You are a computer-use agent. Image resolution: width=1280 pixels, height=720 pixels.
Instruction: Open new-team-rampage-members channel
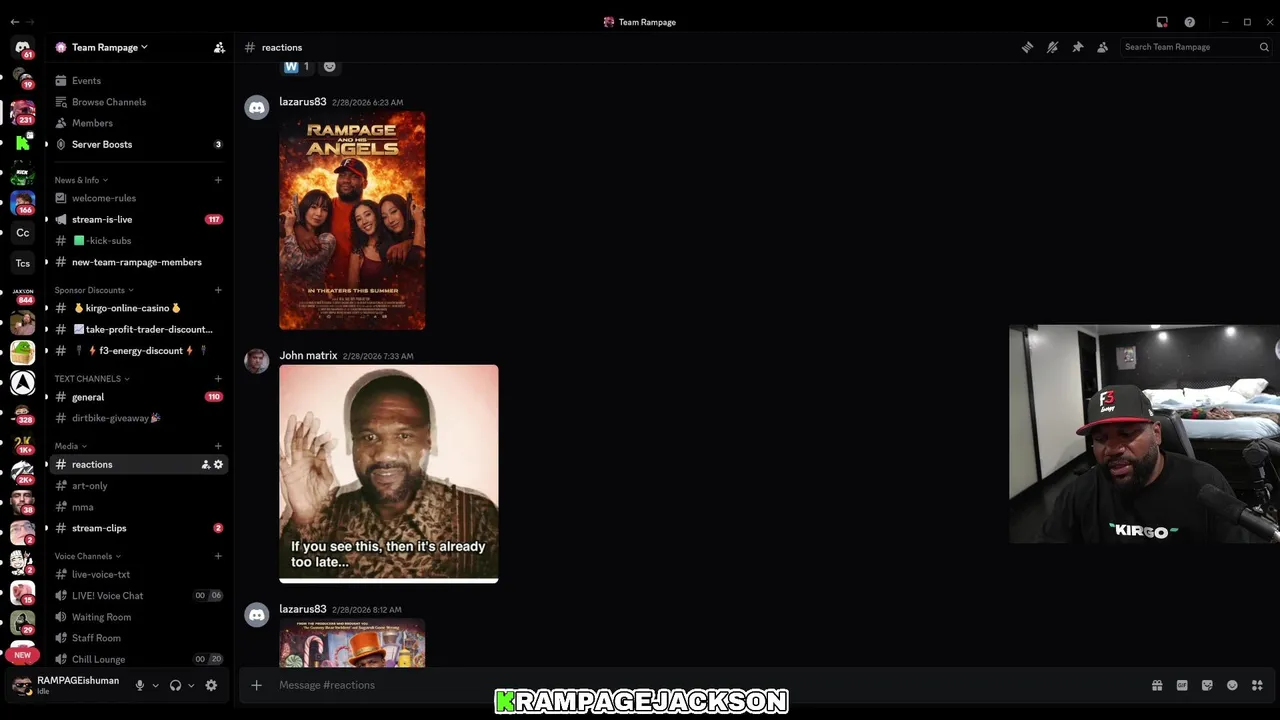pos(138,262)
